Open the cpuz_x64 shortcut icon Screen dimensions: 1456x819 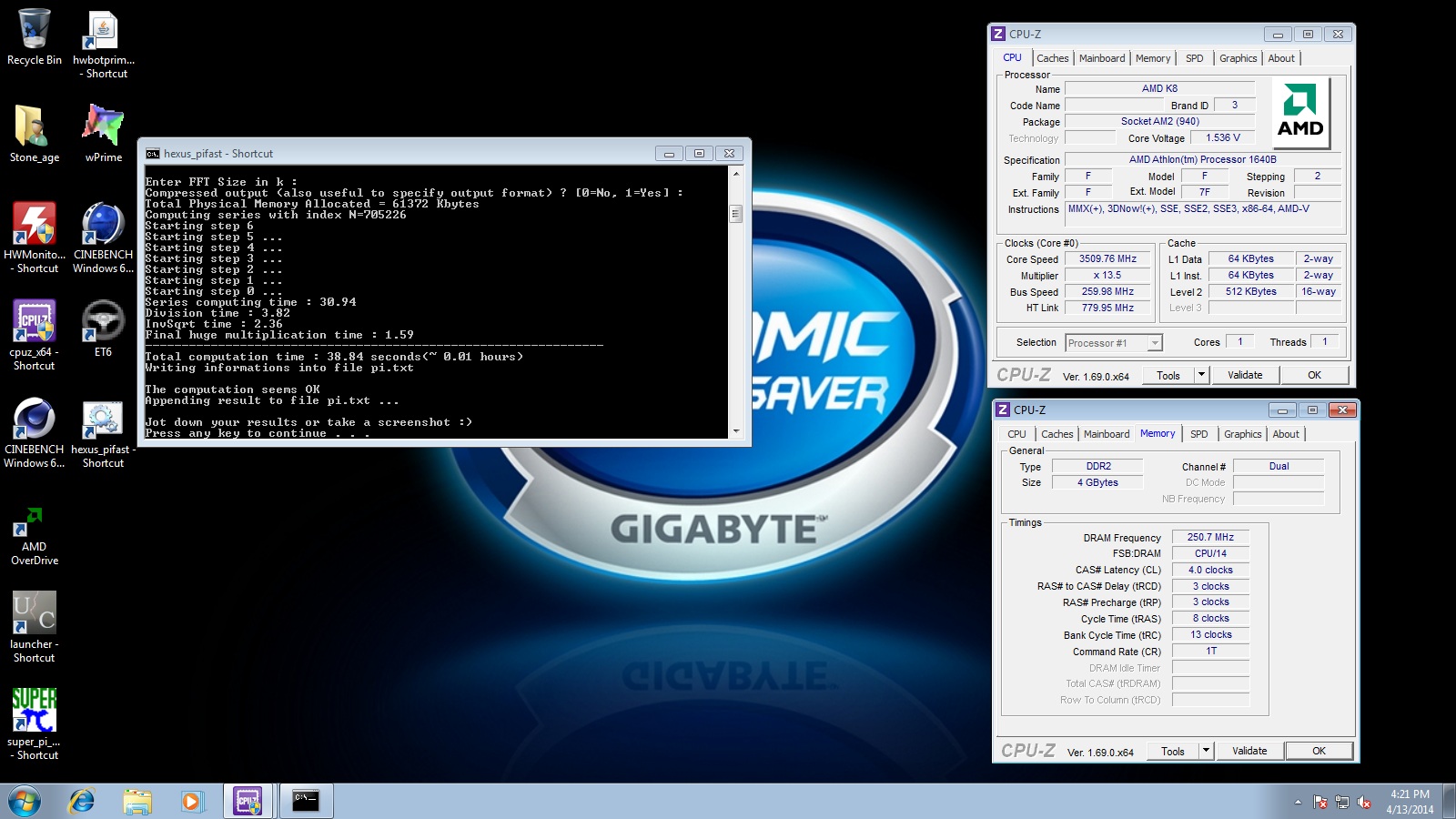click(35, 336)
